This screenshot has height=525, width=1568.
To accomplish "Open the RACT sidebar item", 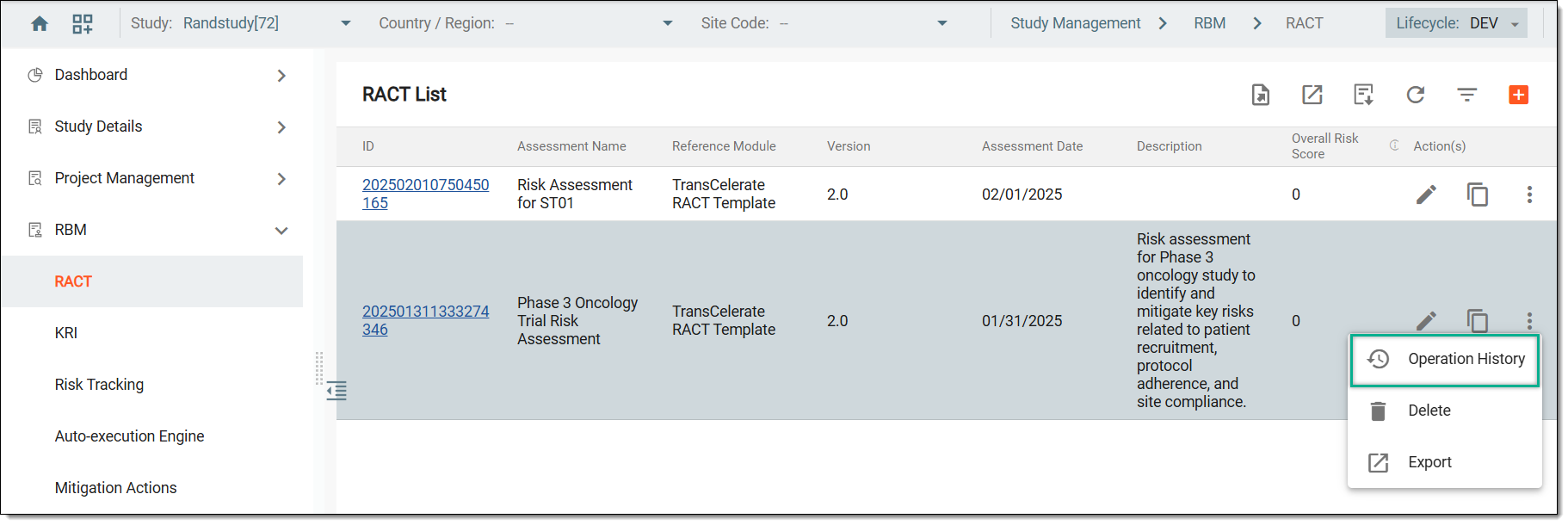I will (x=151, y=281).
